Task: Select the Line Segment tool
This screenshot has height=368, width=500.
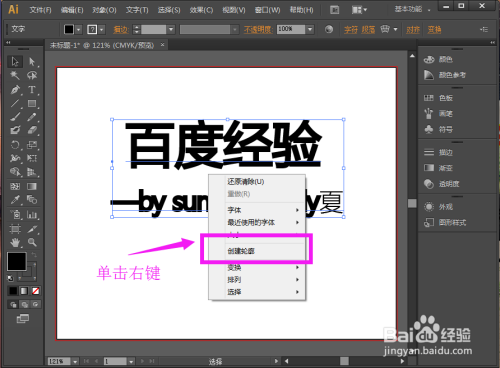Action: pos(15,104)
